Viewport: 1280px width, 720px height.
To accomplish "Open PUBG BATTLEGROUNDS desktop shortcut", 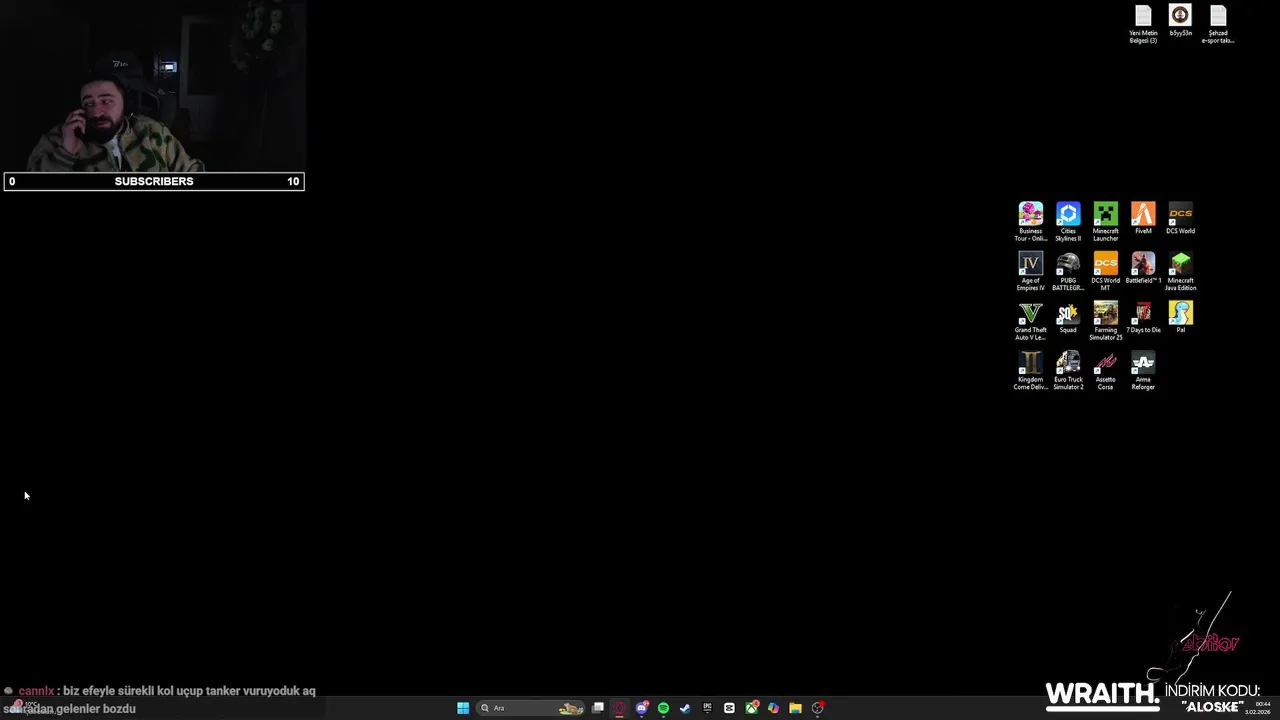I will point(1068,271).
